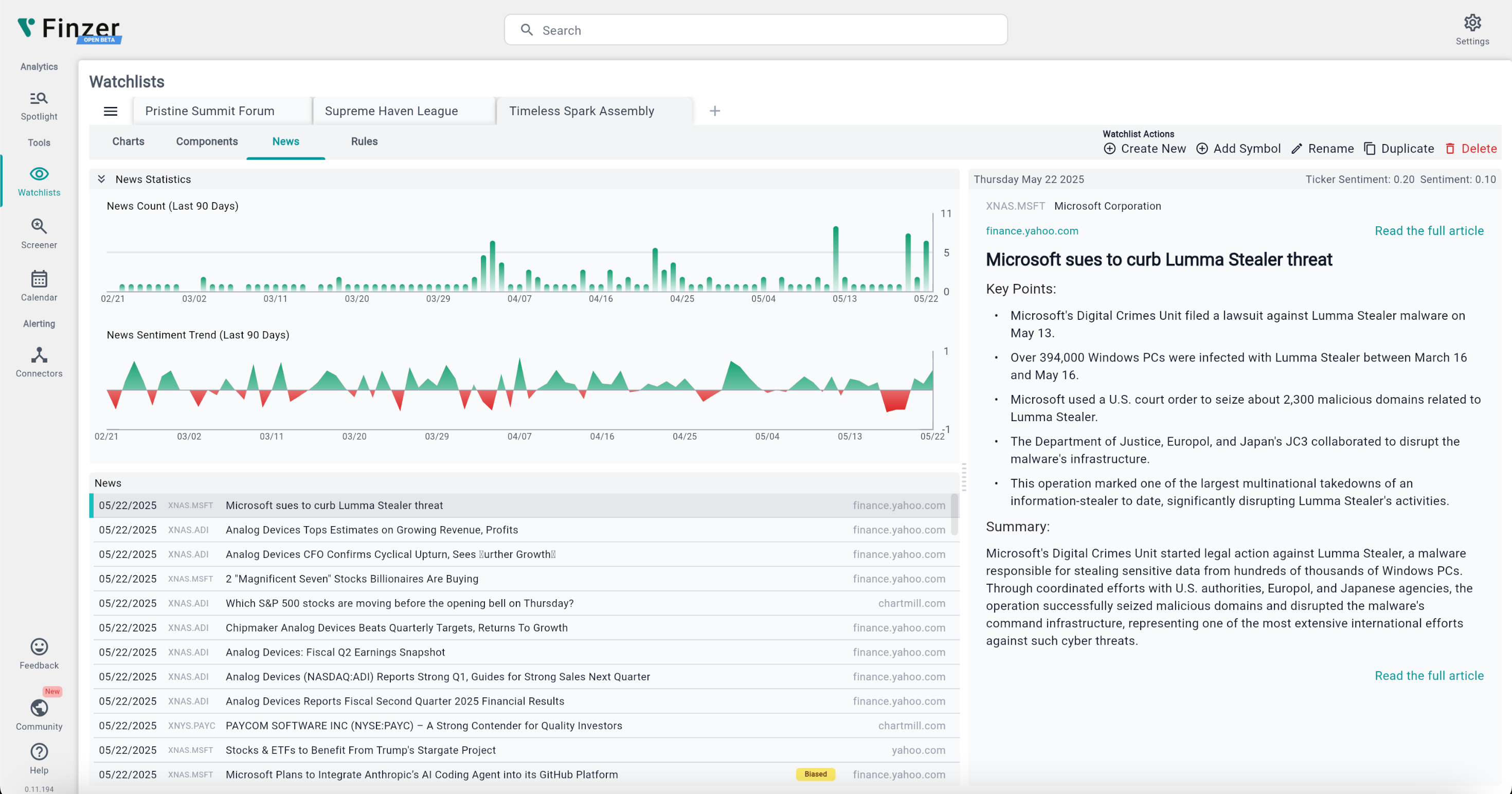Select the Watchlists eye icon
This screenshot has height=794, width=1512.
coord(39,174)
